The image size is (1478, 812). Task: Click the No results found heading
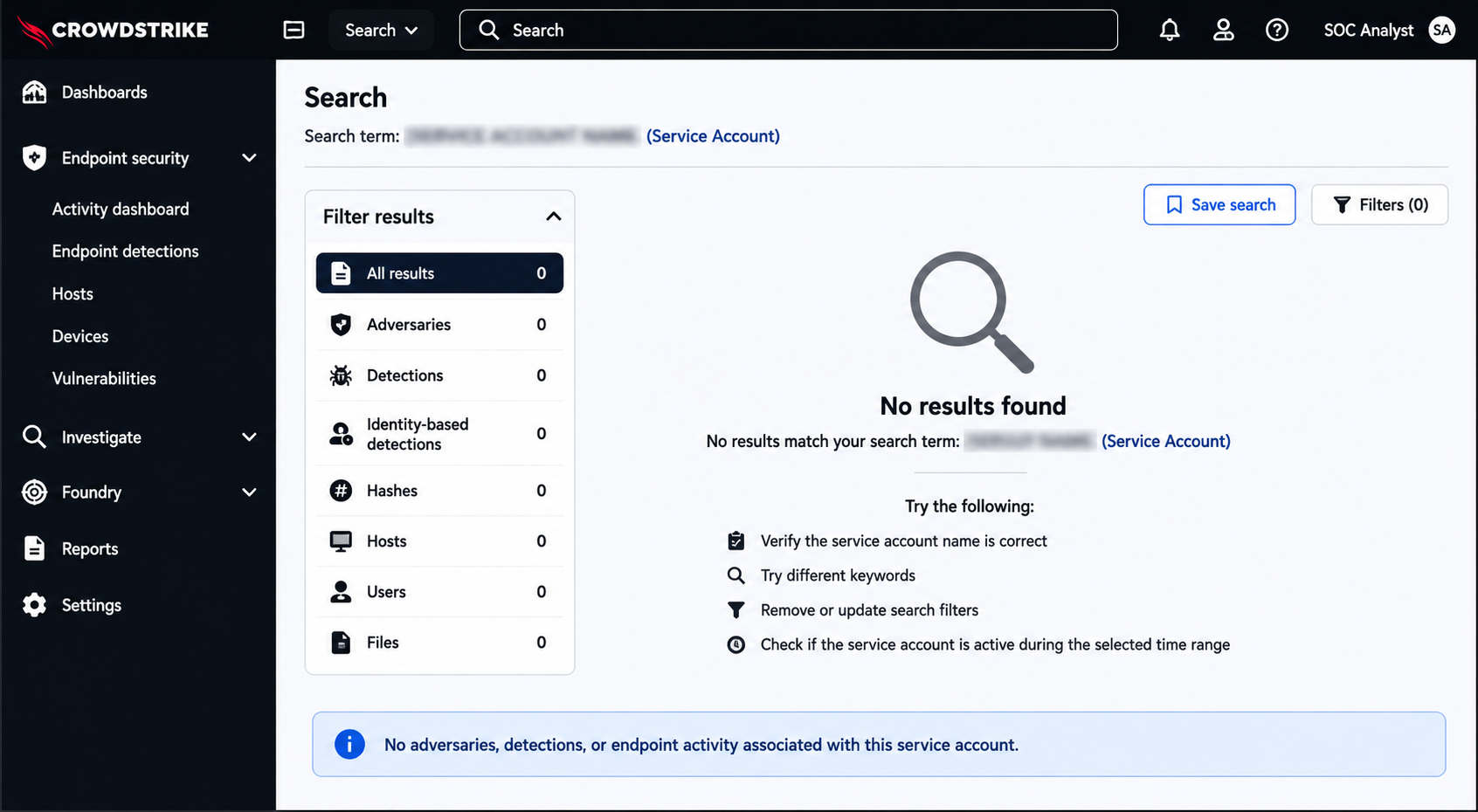tap(973, 406)
